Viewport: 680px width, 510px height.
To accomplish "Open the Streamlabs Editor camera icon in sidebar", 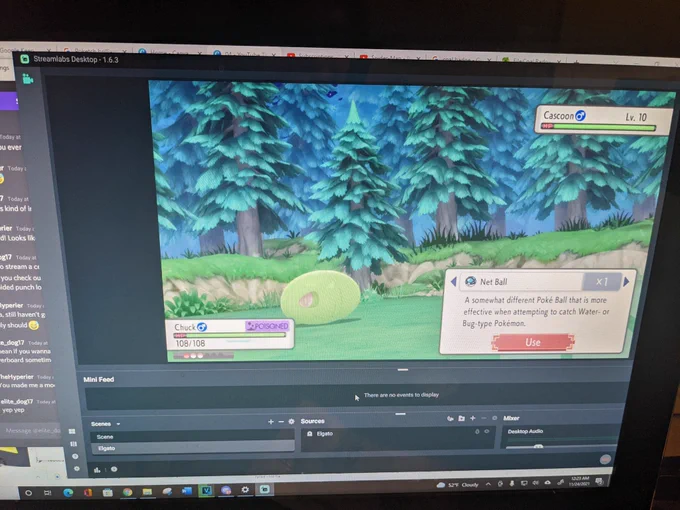I will pyautogui.click(x=28, y=79).
